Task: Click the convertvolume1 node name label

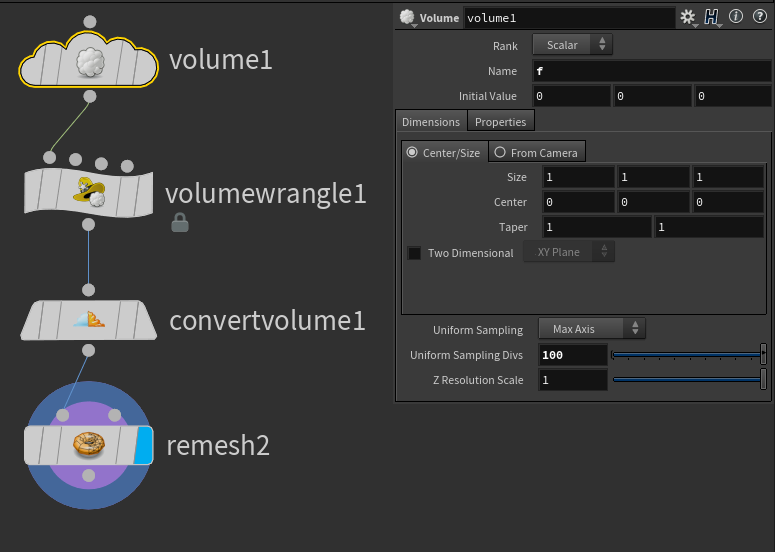Action: click(267, 321)
